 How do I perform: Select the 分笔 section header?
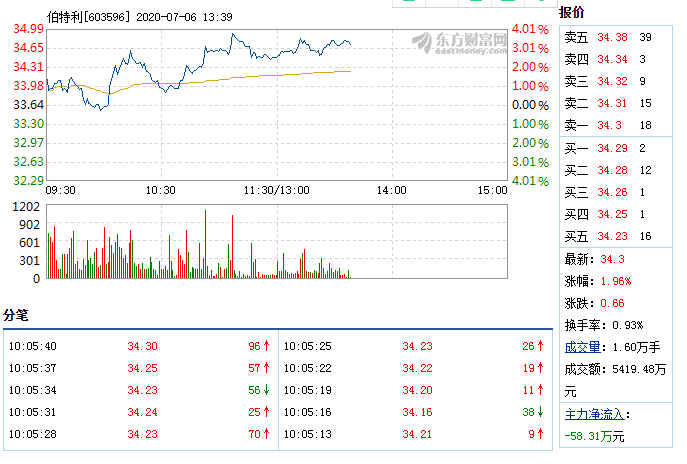16,315
